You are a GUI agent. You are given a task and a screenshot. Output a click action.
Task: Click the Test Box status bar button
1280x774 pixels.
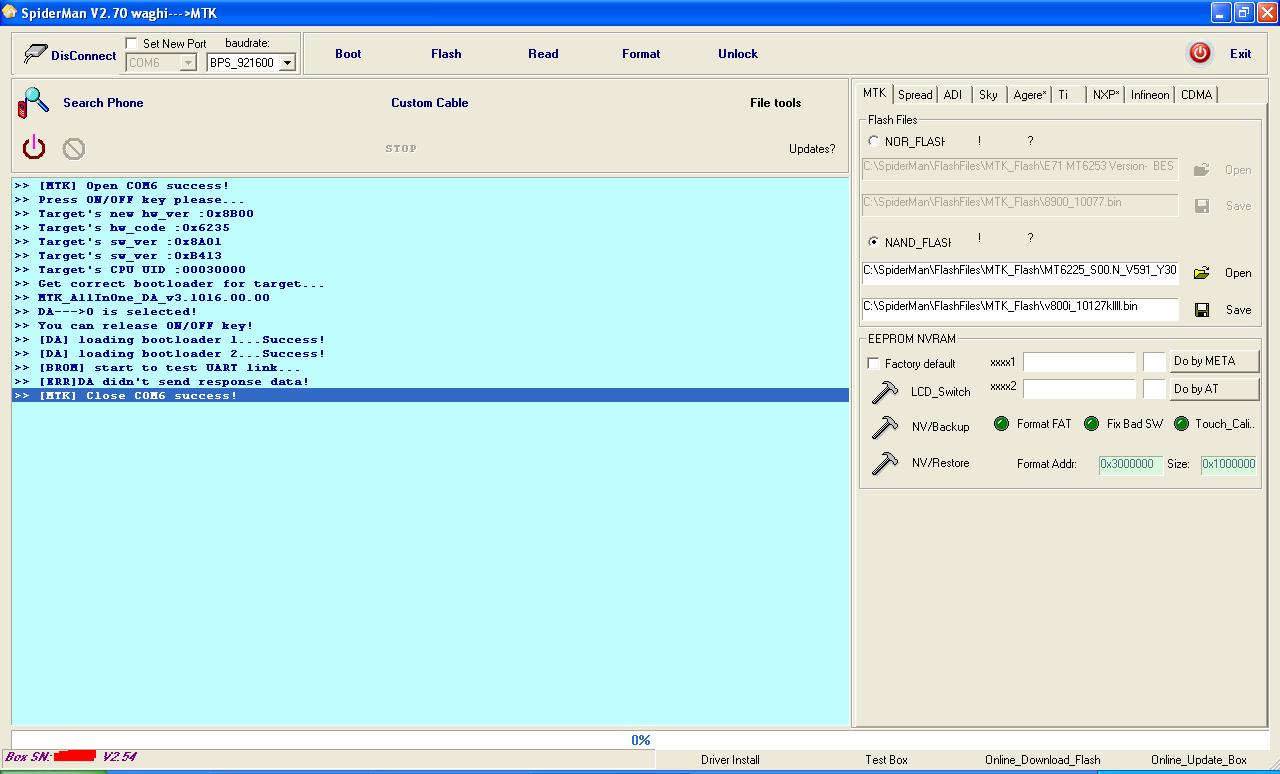pos(887,760)
